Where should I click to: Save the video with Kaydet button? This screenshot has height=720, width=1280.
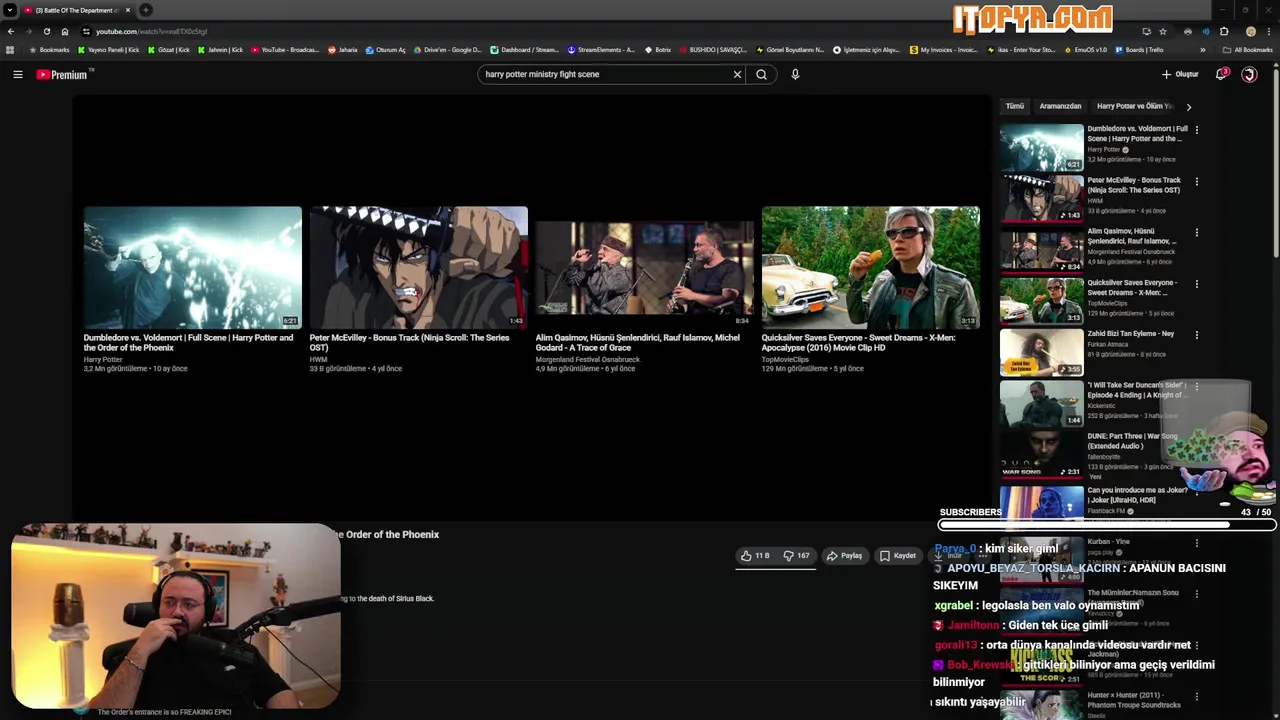click(x=898, y=555)
